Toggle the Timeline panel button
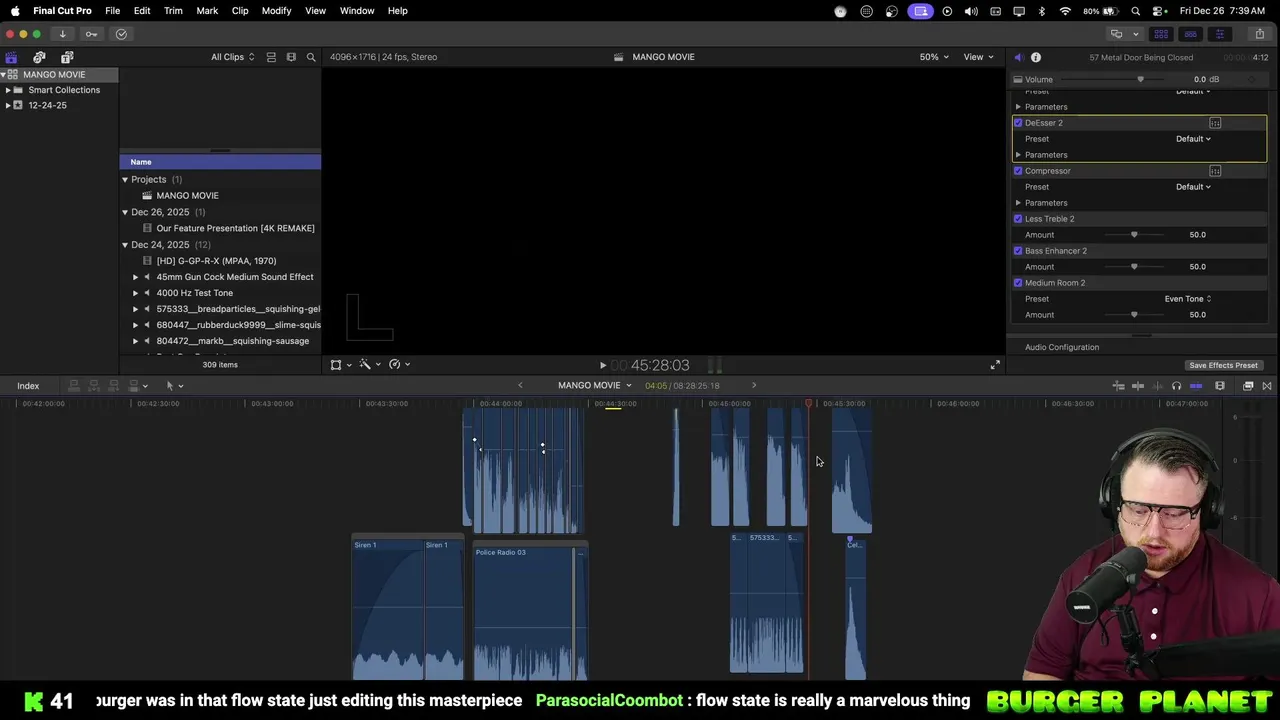 1190,34
